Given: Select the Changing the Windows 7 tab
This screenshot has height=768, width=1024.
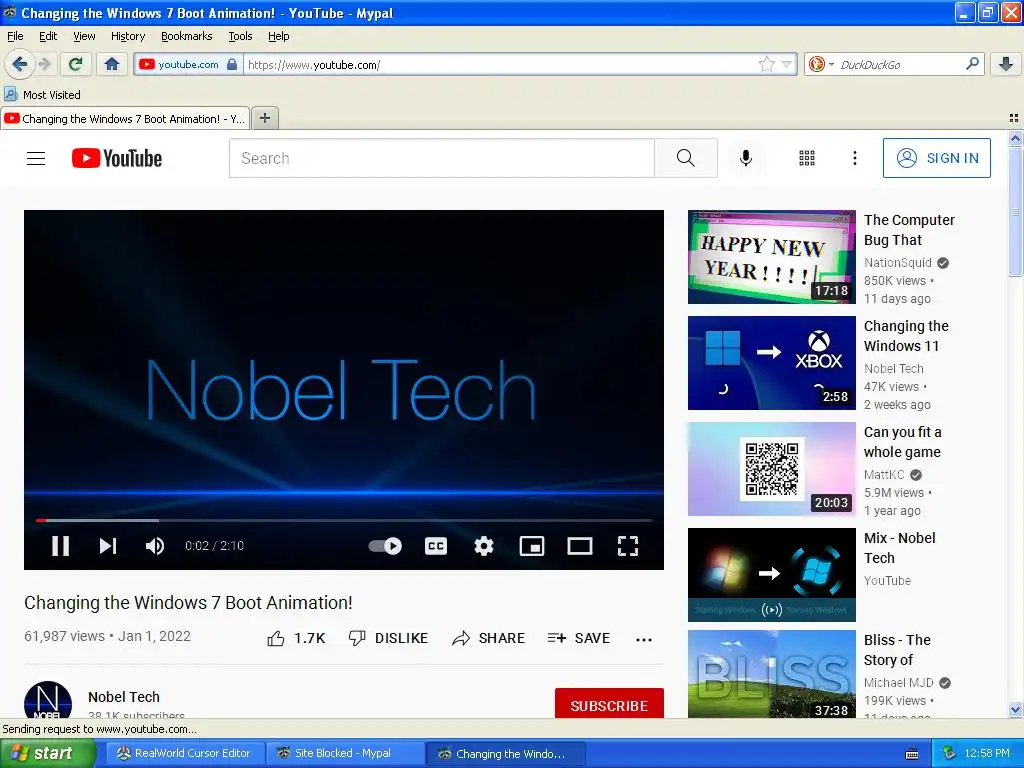Looking at the screenshot, I should click(125, 119).
